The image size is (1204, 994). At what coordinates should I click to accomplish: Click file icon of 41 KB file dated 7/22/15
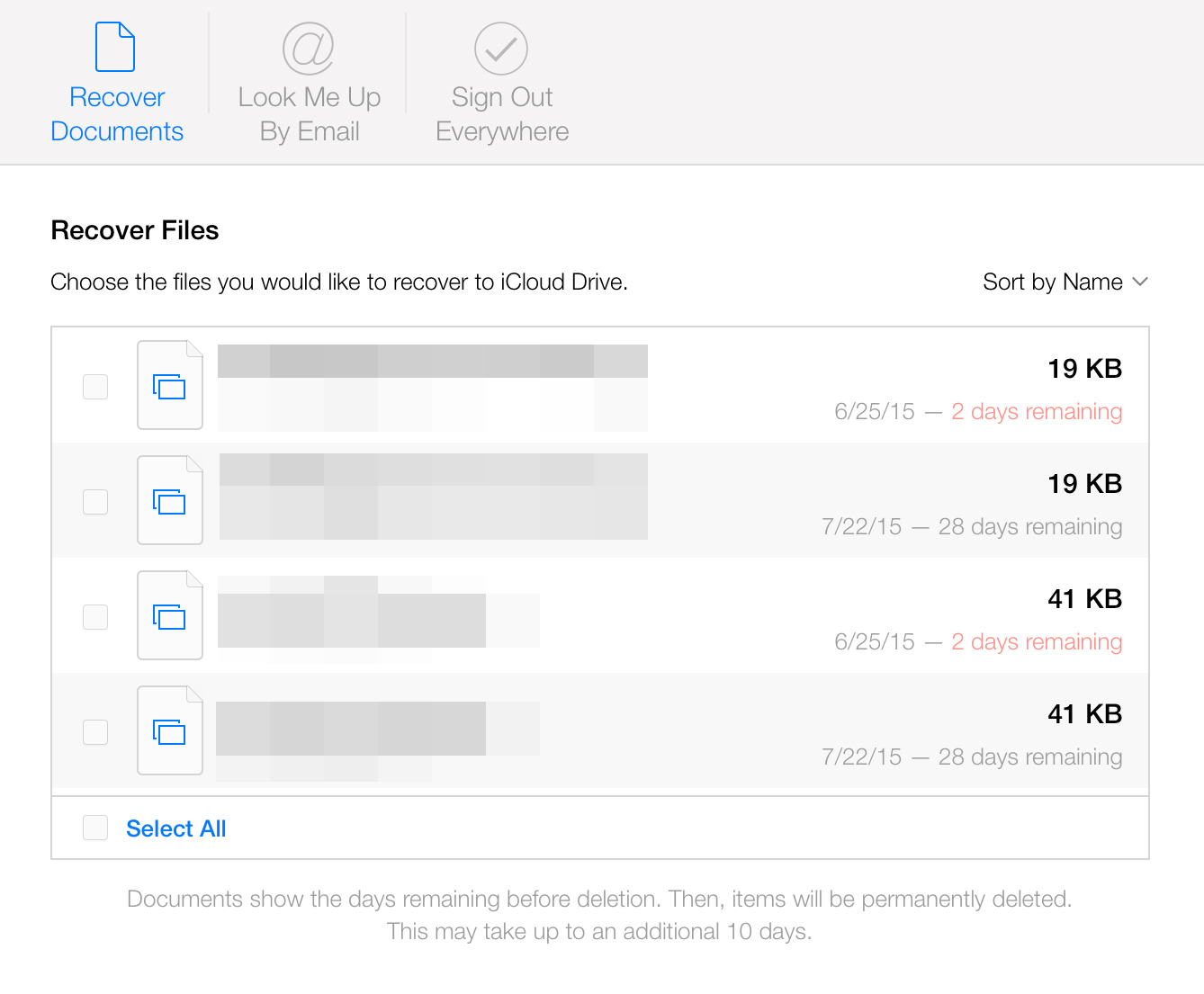[x=169, y=731]
